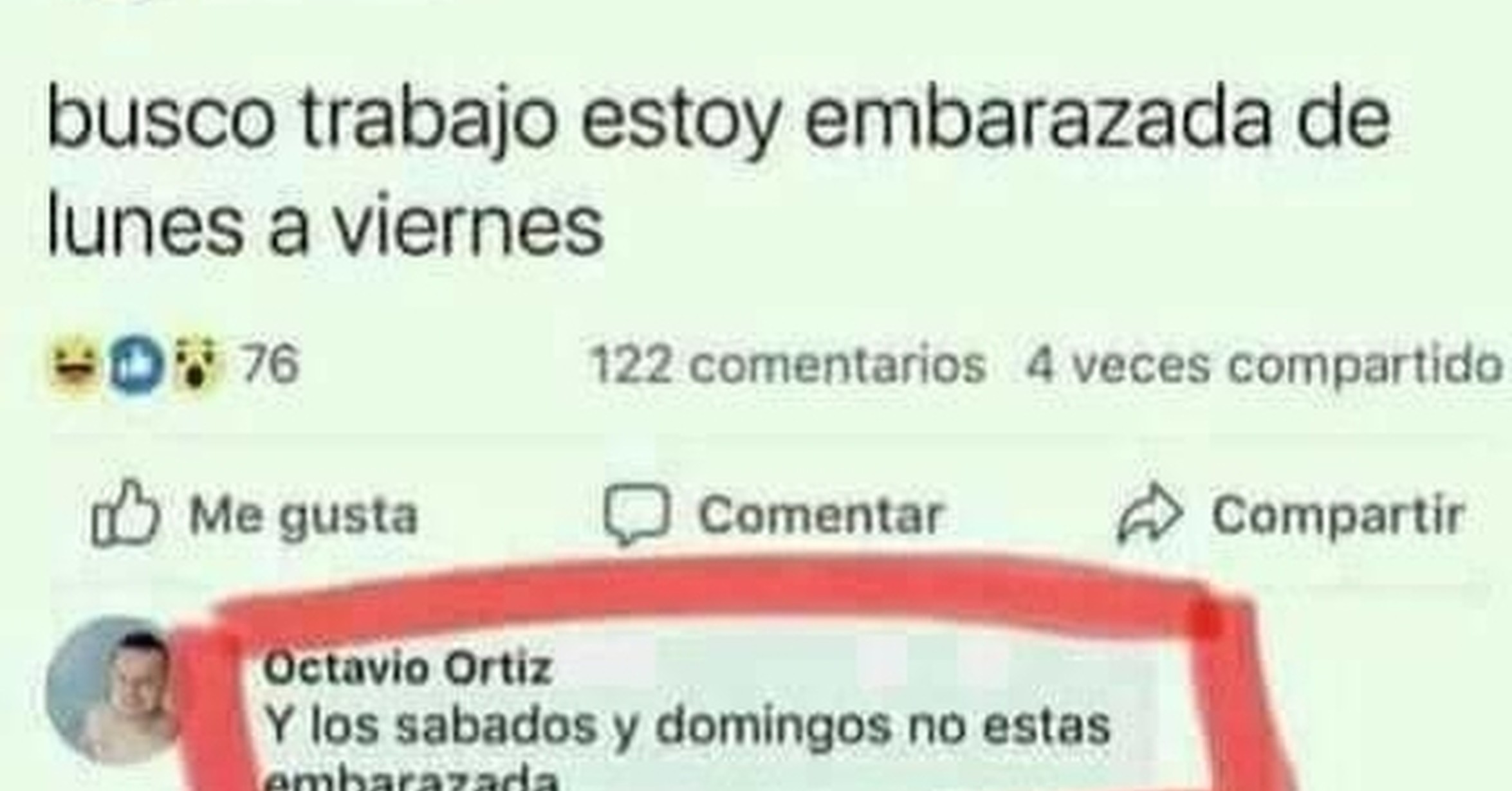Screen dimensions: 1512x791
Task: Open the 76 reactions count
Action: click(270, 365)
